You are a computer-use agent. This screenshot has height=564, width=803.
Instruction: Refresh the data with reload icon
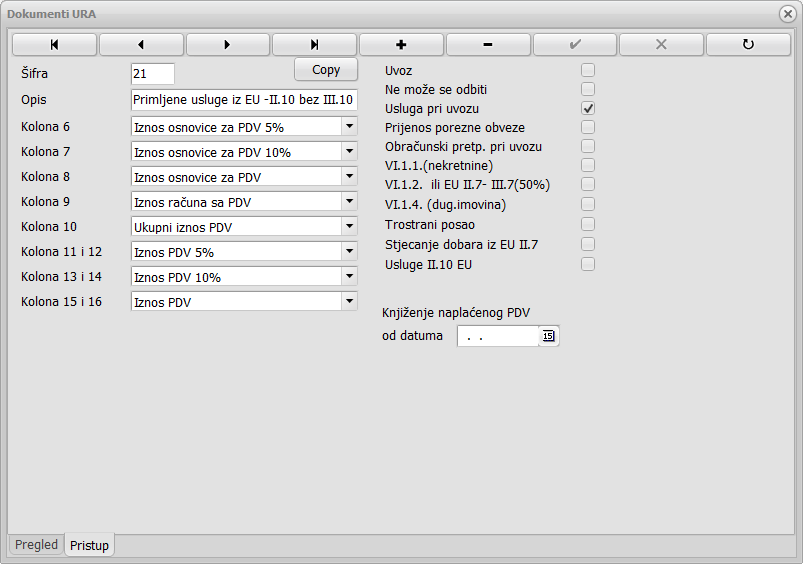point(748,45)
